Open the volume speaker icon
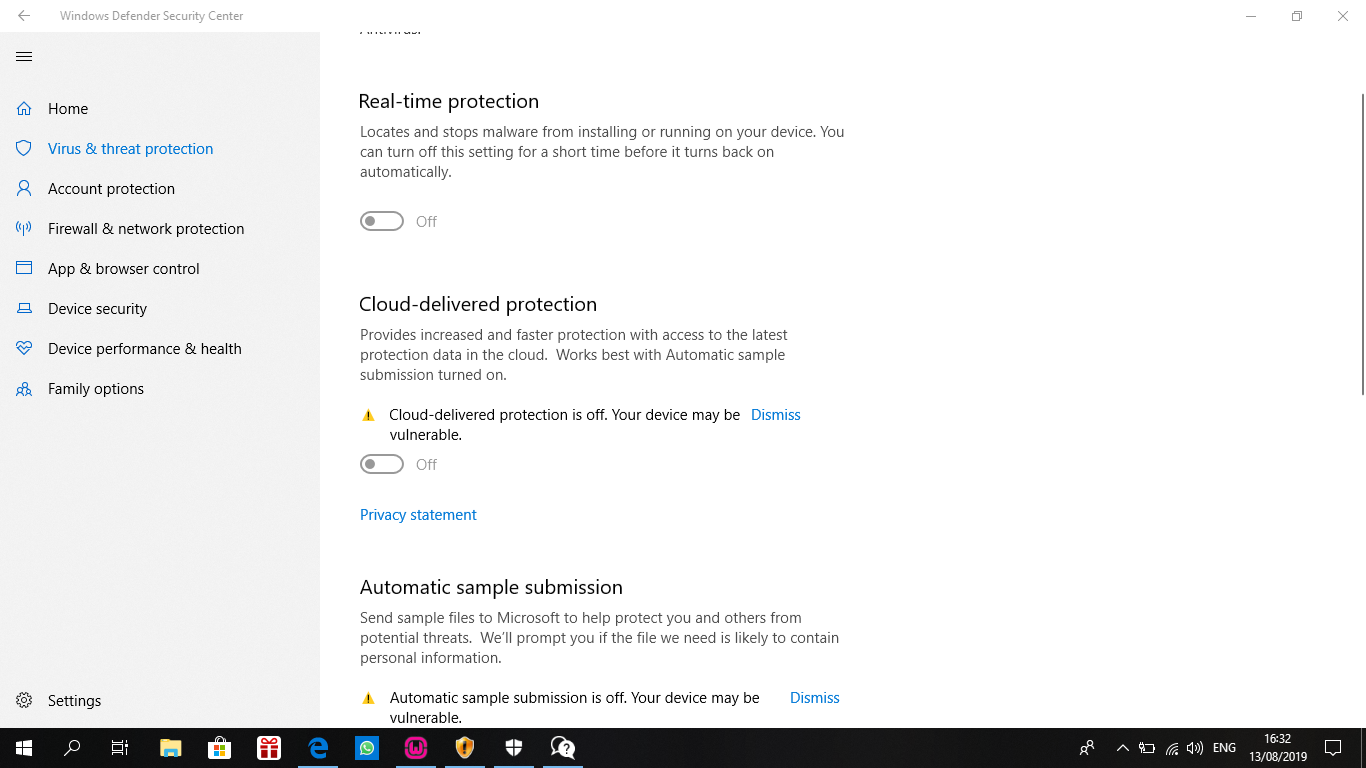 [x=1195, y=748]
